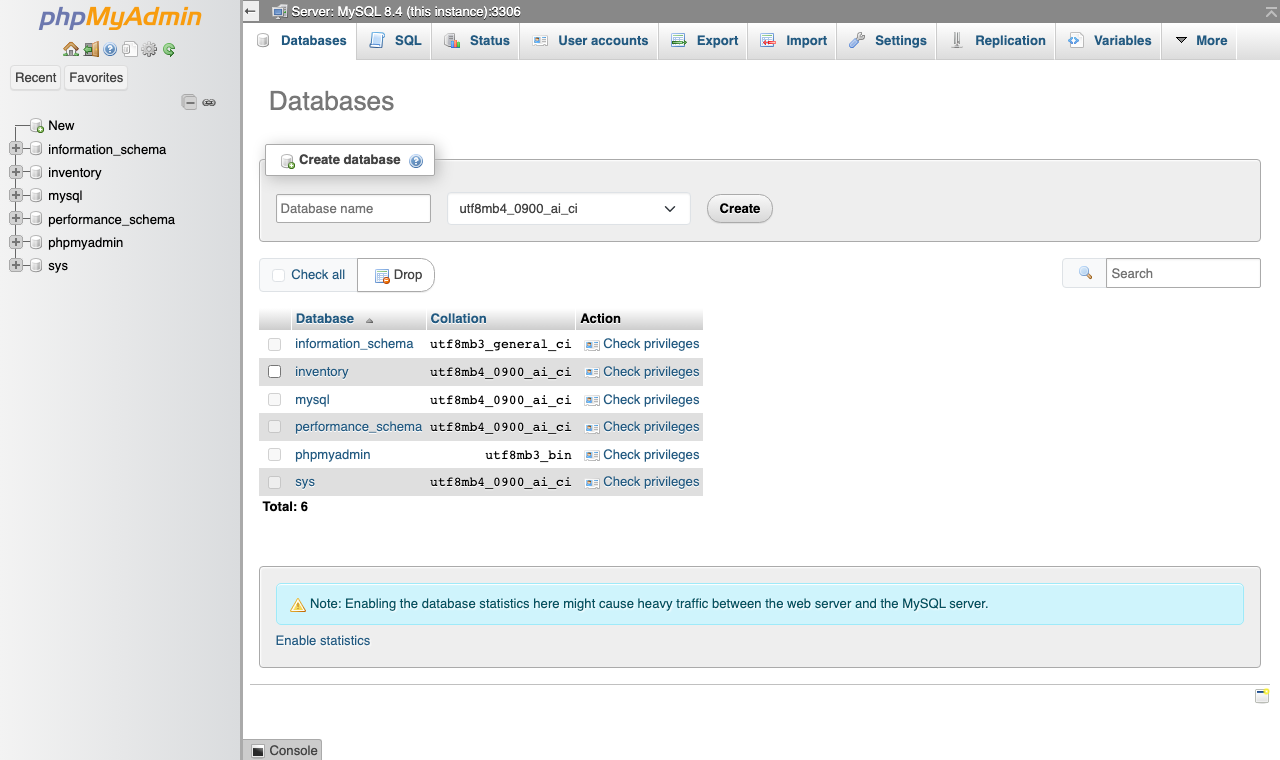Click the yellow note icon at page bottom
Image resolution: width=1280 pixels, height=760 pixels.
pyautogui.click(x=1262, y=696)
